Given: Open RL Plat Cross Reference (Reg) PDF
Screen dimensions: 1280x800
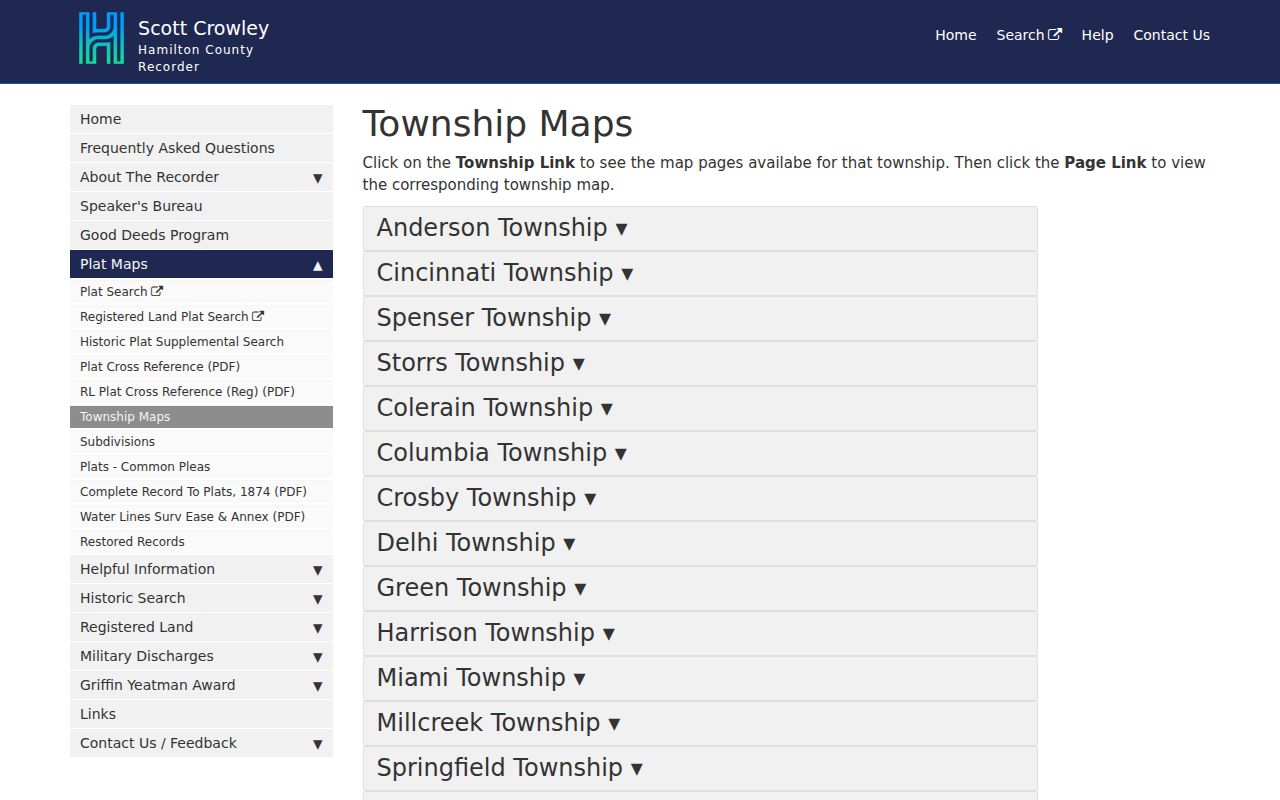Looking at the screenshot, I should pyautogui.click(x=201, y=392).
